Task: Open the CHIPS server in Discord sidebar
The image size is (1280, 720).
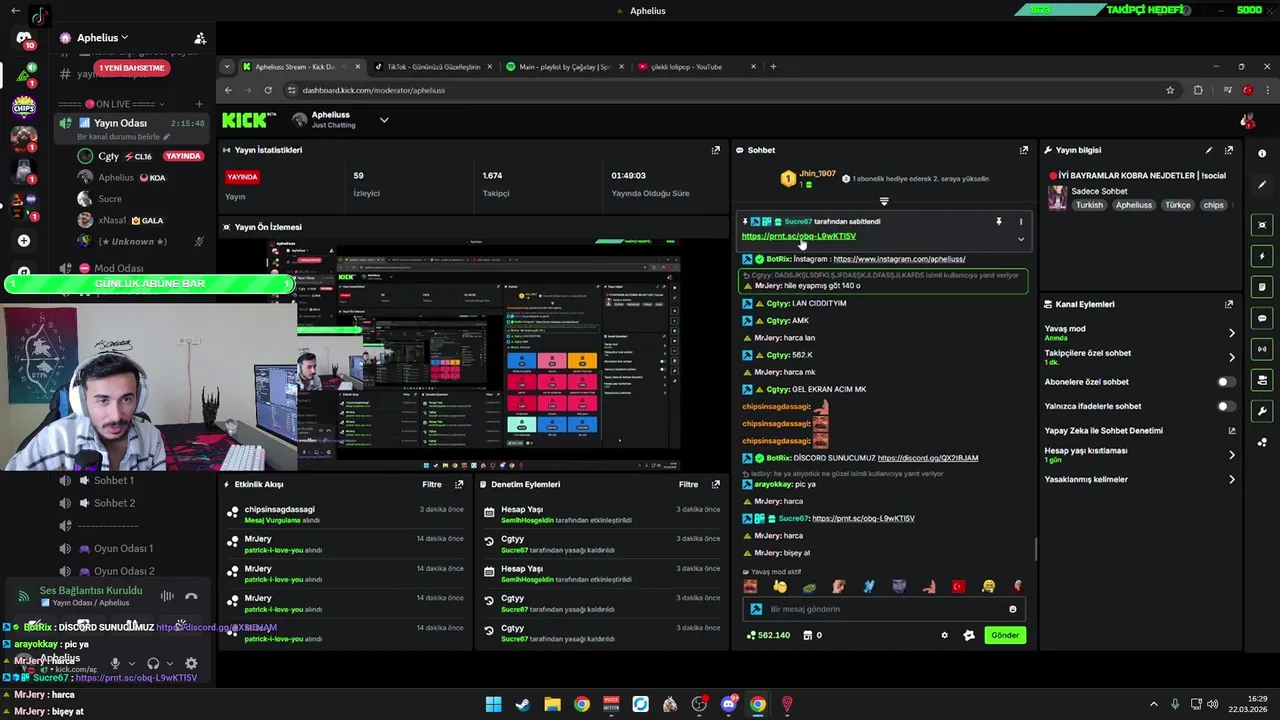Action: pos(24,107)
